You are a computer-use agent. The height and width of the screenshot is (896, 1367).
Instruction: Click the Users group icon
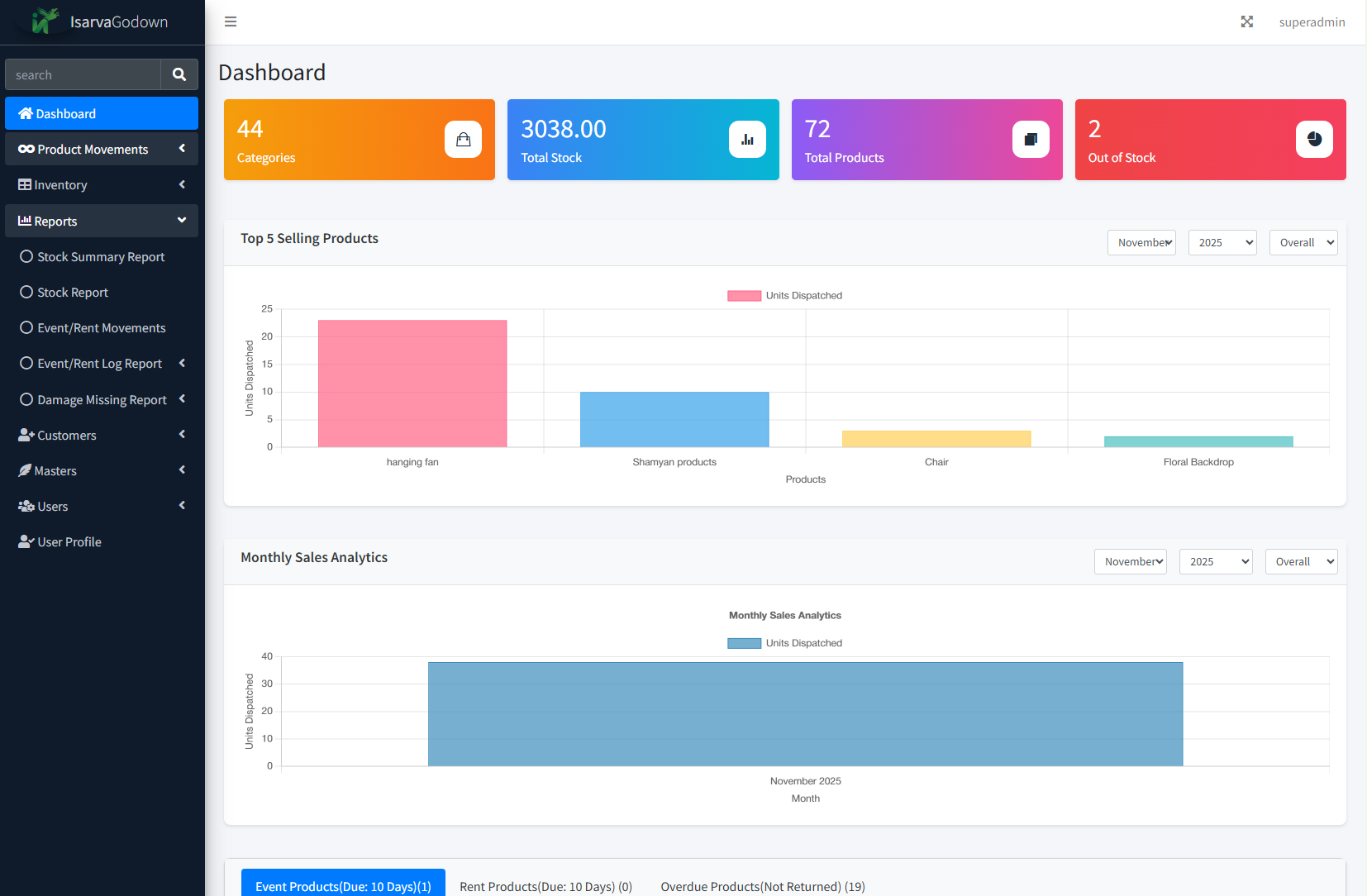click(x=26, y=506)
